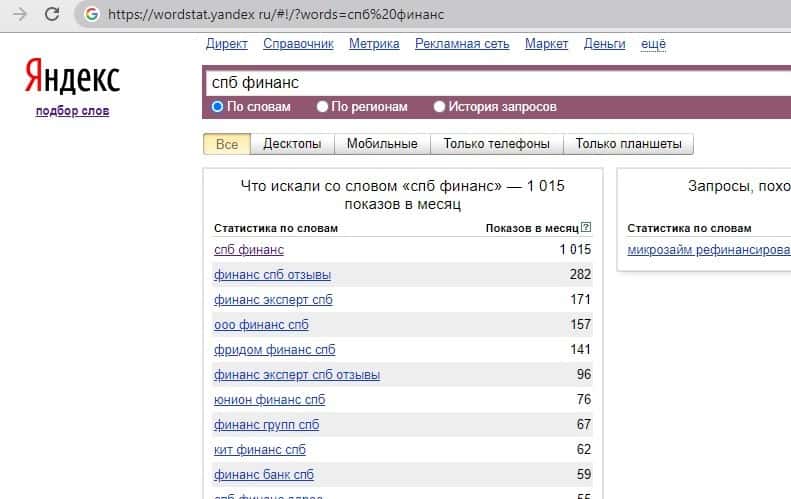Open the фридом финанс спб query
Image resolution: width=791 pixels, height=499 pixels.
pos(274,350)
